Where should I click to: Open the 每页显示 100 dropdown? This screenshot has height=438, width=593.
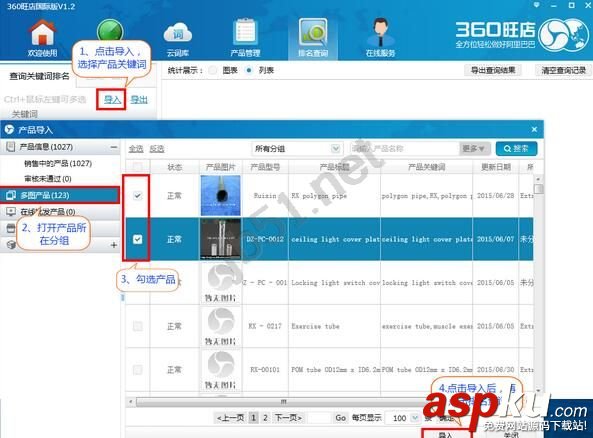(x=403, y=418)
